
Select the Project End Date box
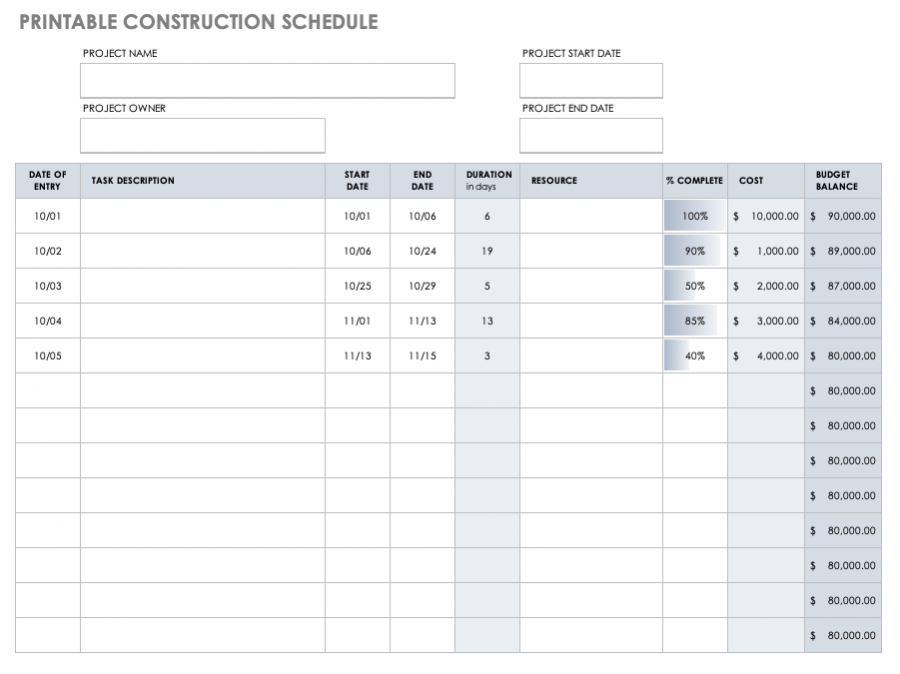tap(591, 136)
